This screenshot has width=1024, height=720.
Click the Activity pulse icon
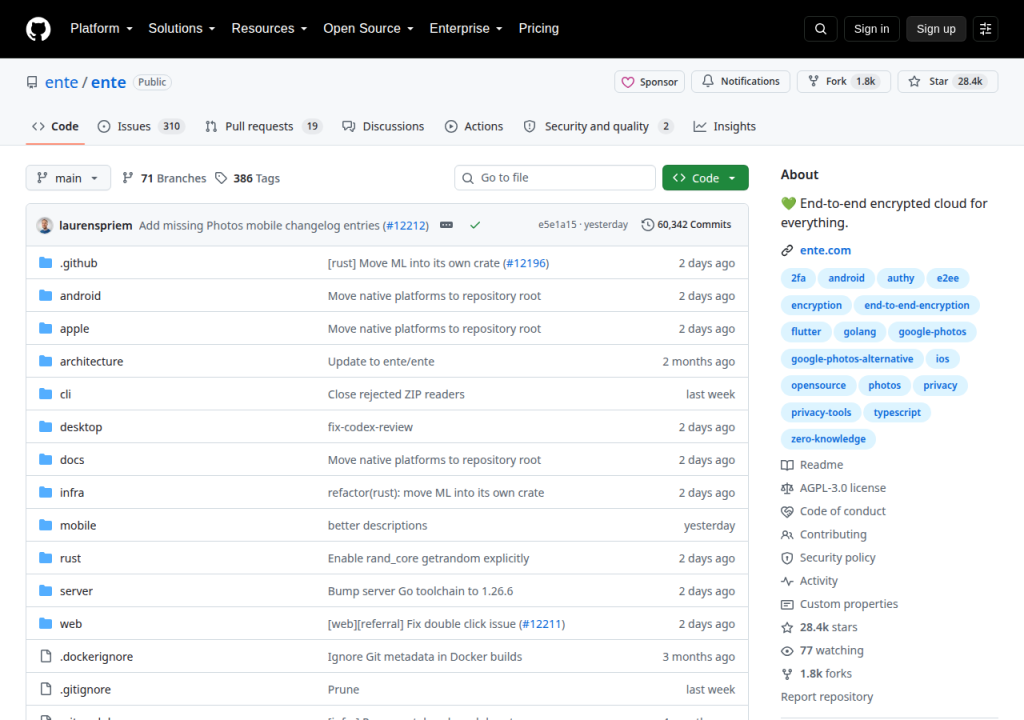(x=787, y=581)
